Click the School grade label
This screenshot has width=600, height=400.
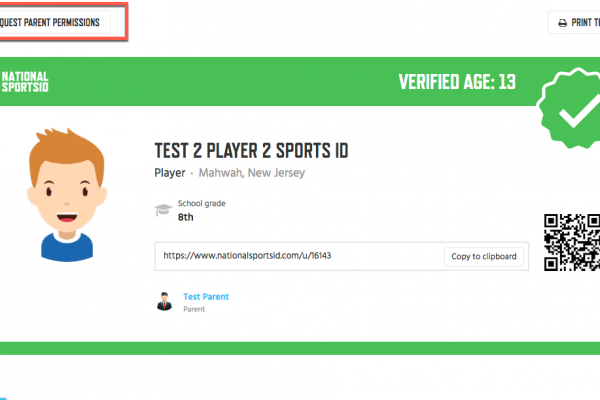[x=202, y=203]
